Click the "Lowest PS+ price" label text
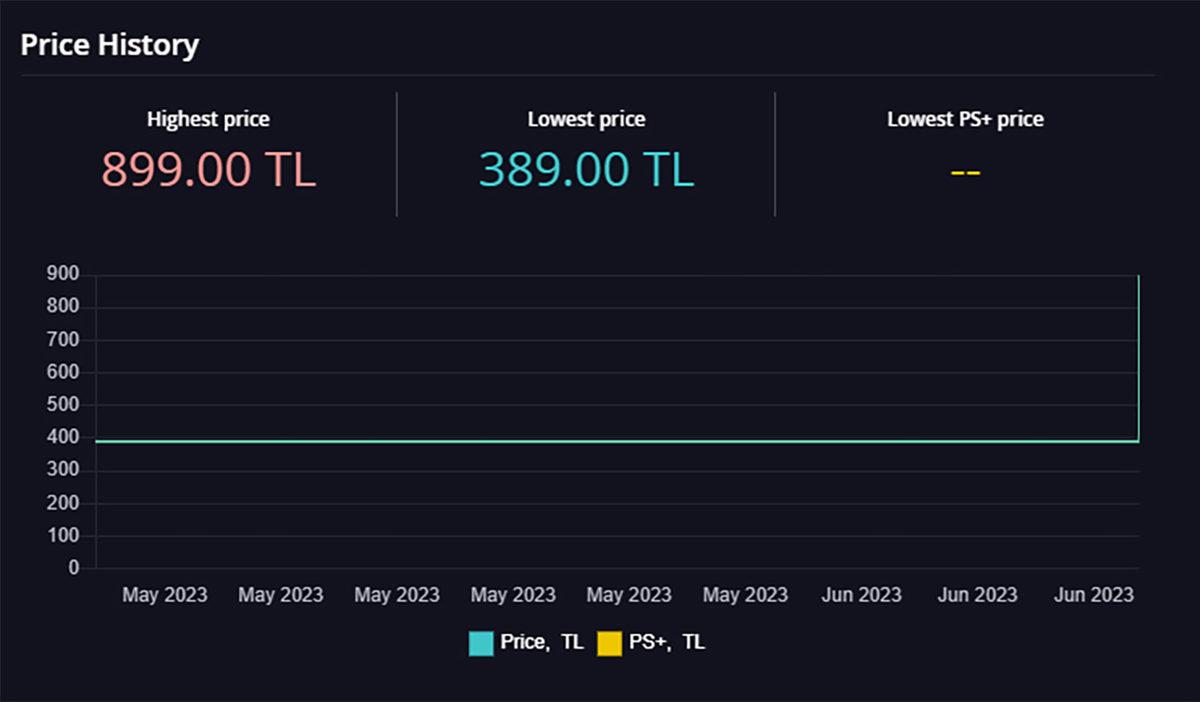1200x702 pixels. (965, 119)
